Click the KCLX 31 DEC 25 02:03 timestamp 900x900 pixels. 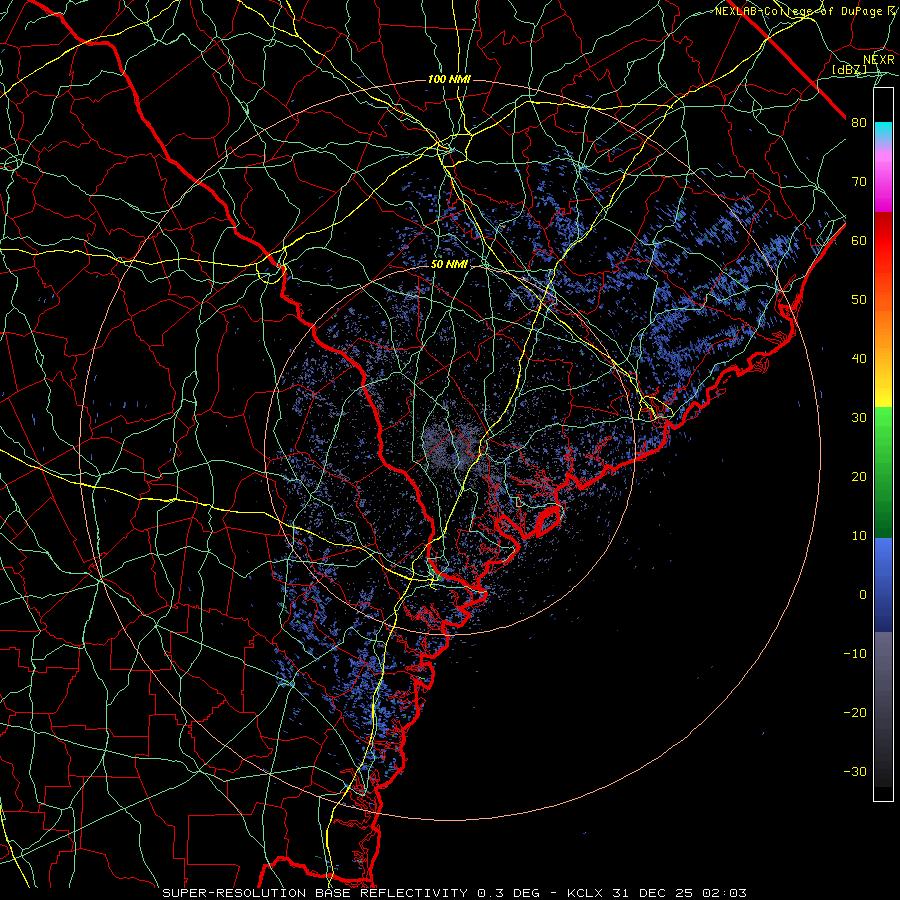pos(657,893)
